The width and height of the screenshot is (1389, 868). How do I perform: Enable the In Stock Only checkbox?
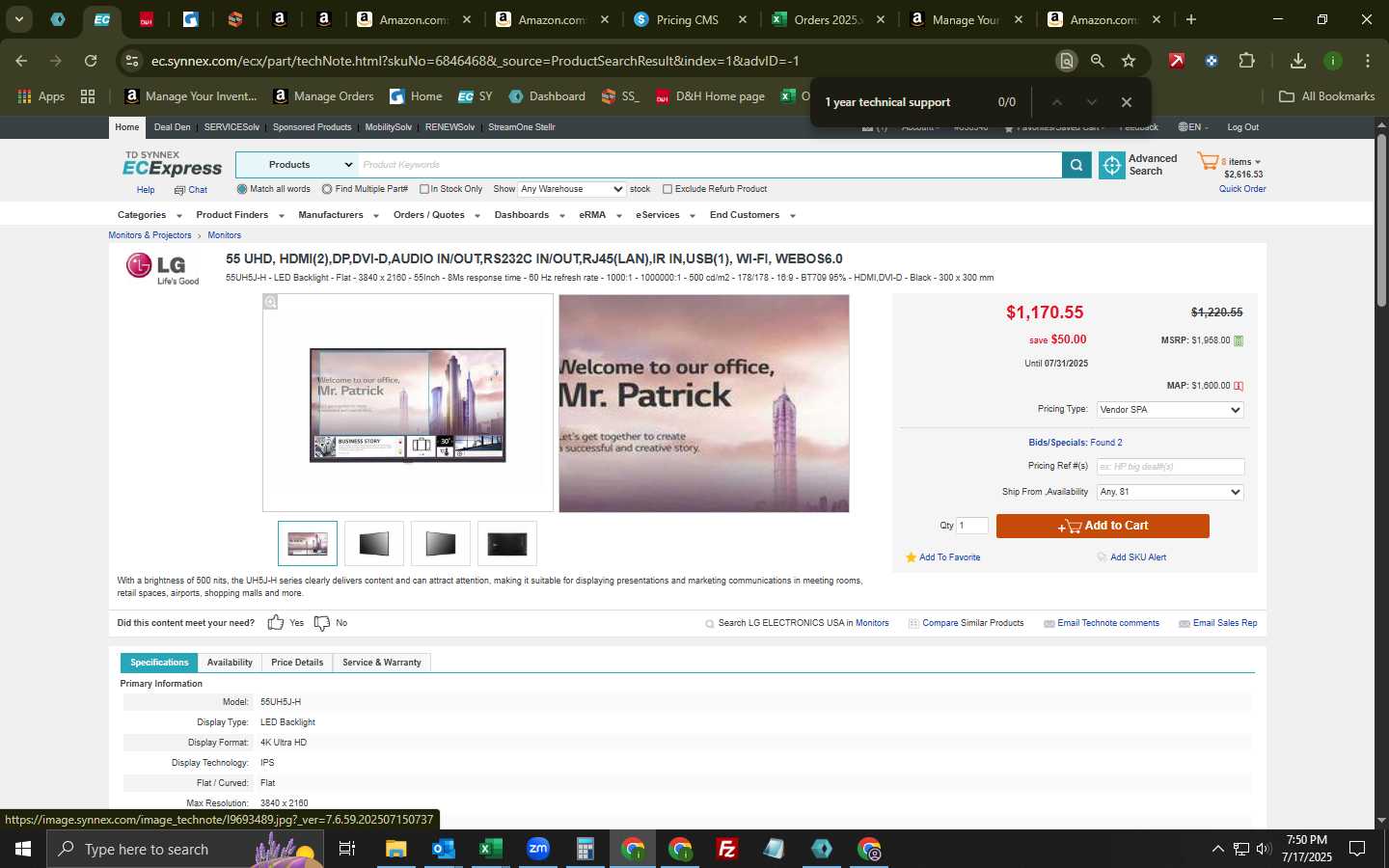pyautogui.click(x=423, y=189)
